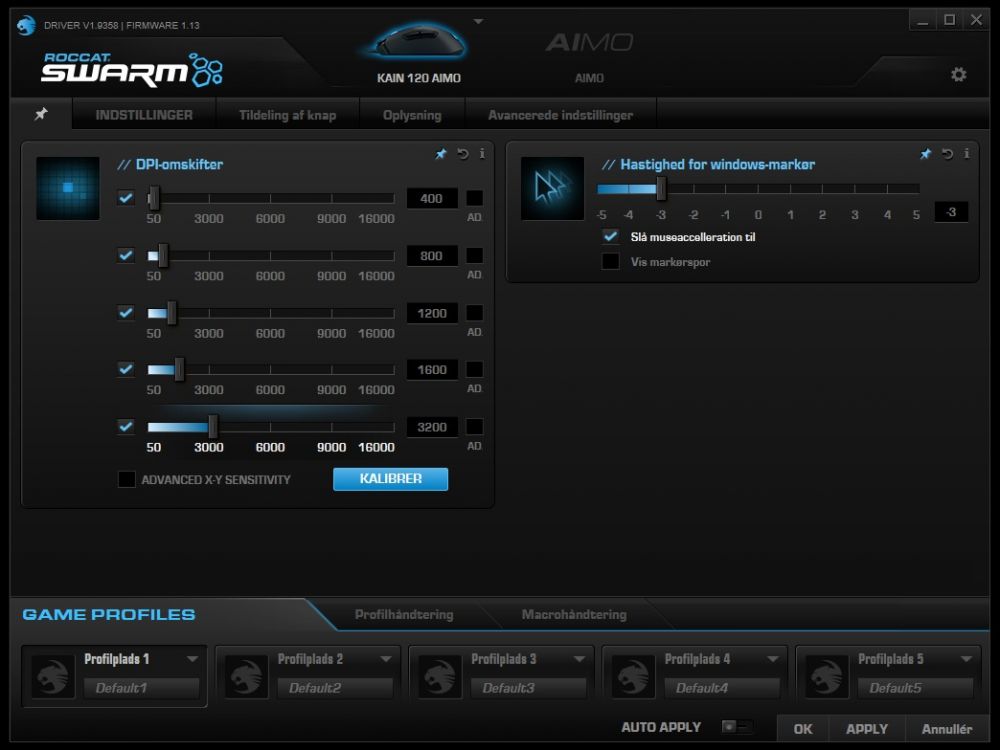1000x750 pixels.
Task: Toggle AD box for the 800 DPI row
Action: point(474,255)
